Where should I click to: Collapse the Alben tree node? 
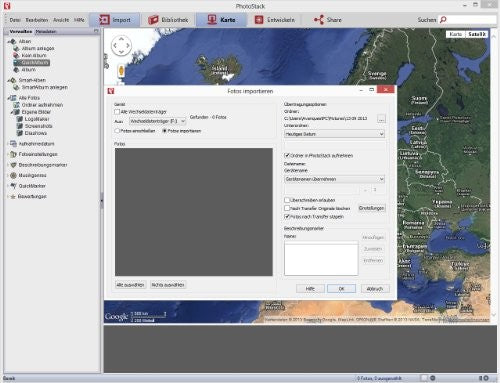(8, 41)
